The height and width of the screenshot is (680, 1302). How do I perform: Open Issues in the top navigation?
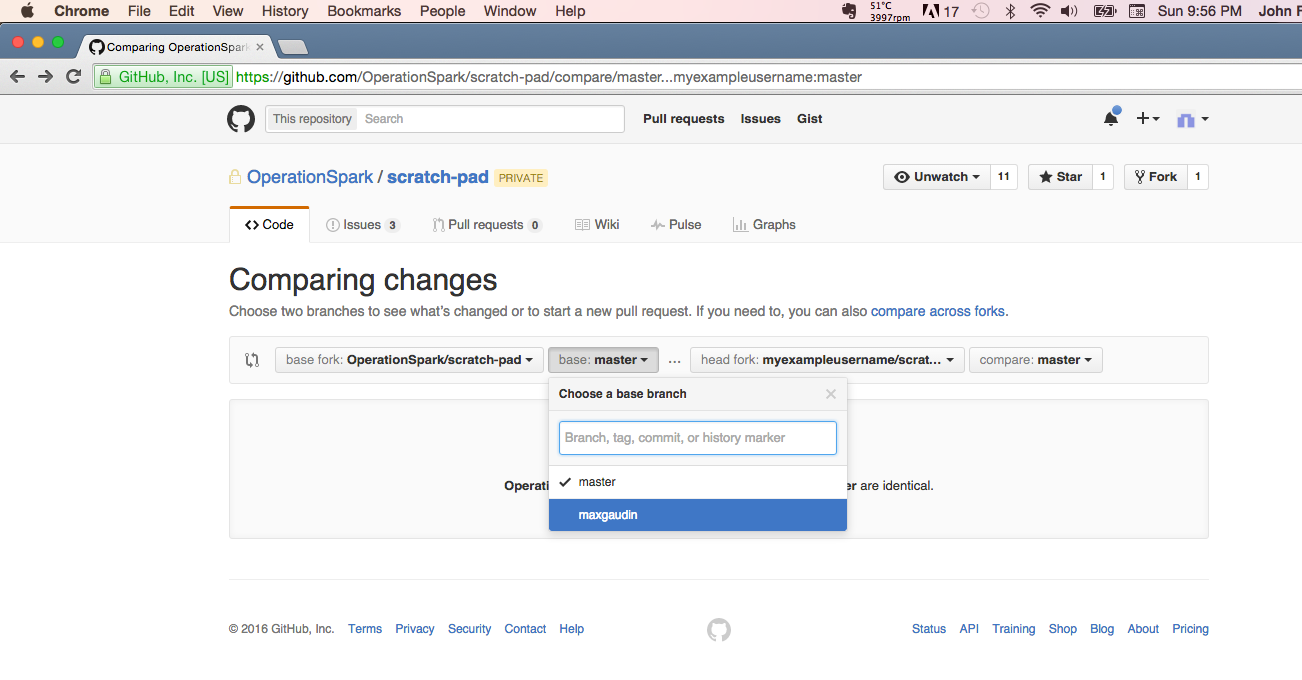pyautogui.click(x=760, y=119)
